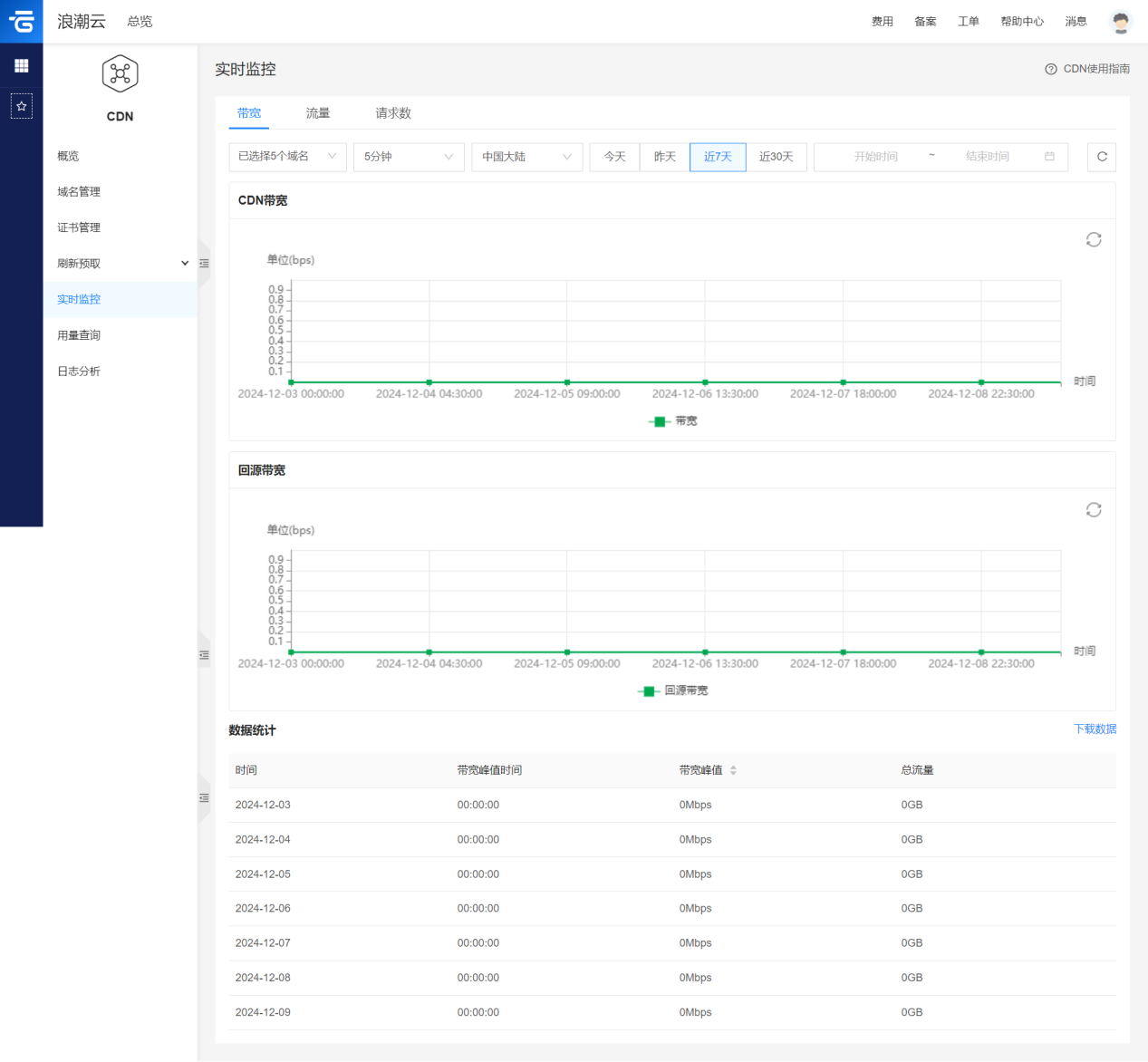Click the help icon beside CDN使用指南
The image size is (1148, 1062).
pyautogui.click(x=1051, y=69)
